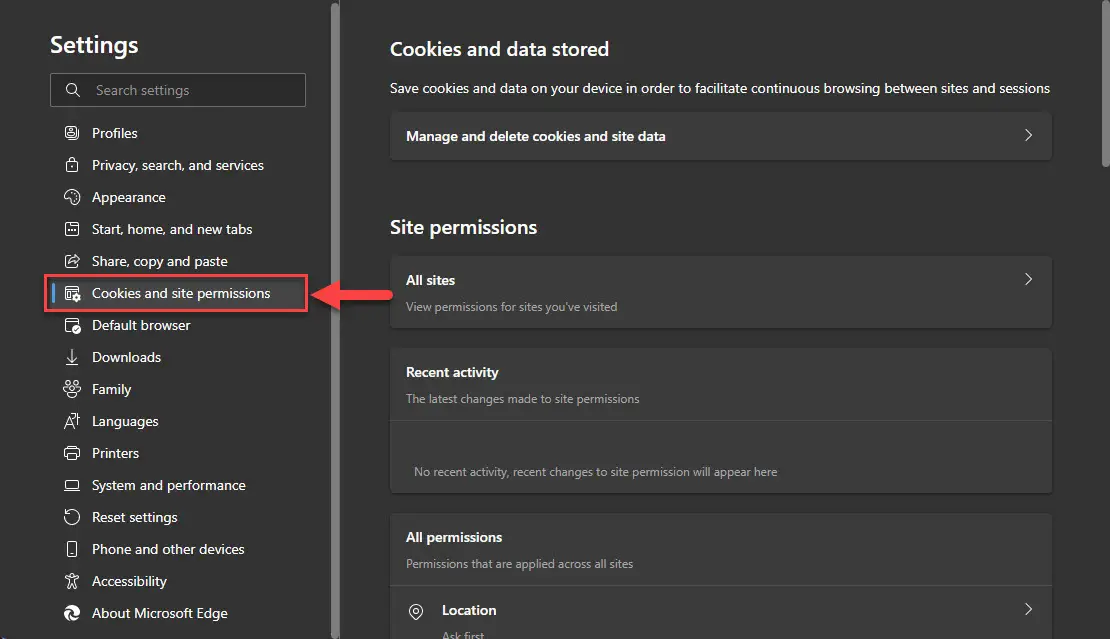Click the main page vertical scrollbar thumb
The image size is (1110, 639).
tap(1106, 84)
